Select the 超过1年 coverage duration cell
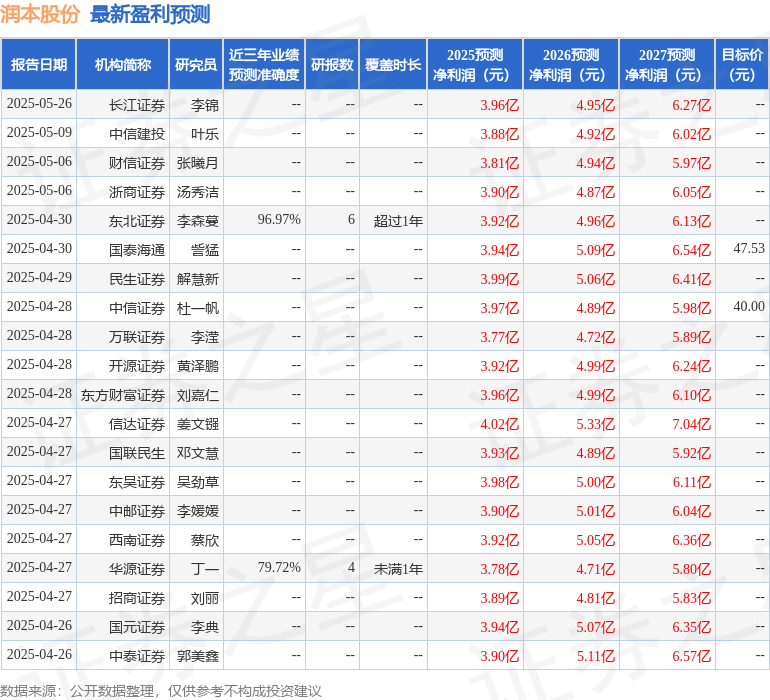Viewport: 770px width, 700px height. [x=398, y=221]
